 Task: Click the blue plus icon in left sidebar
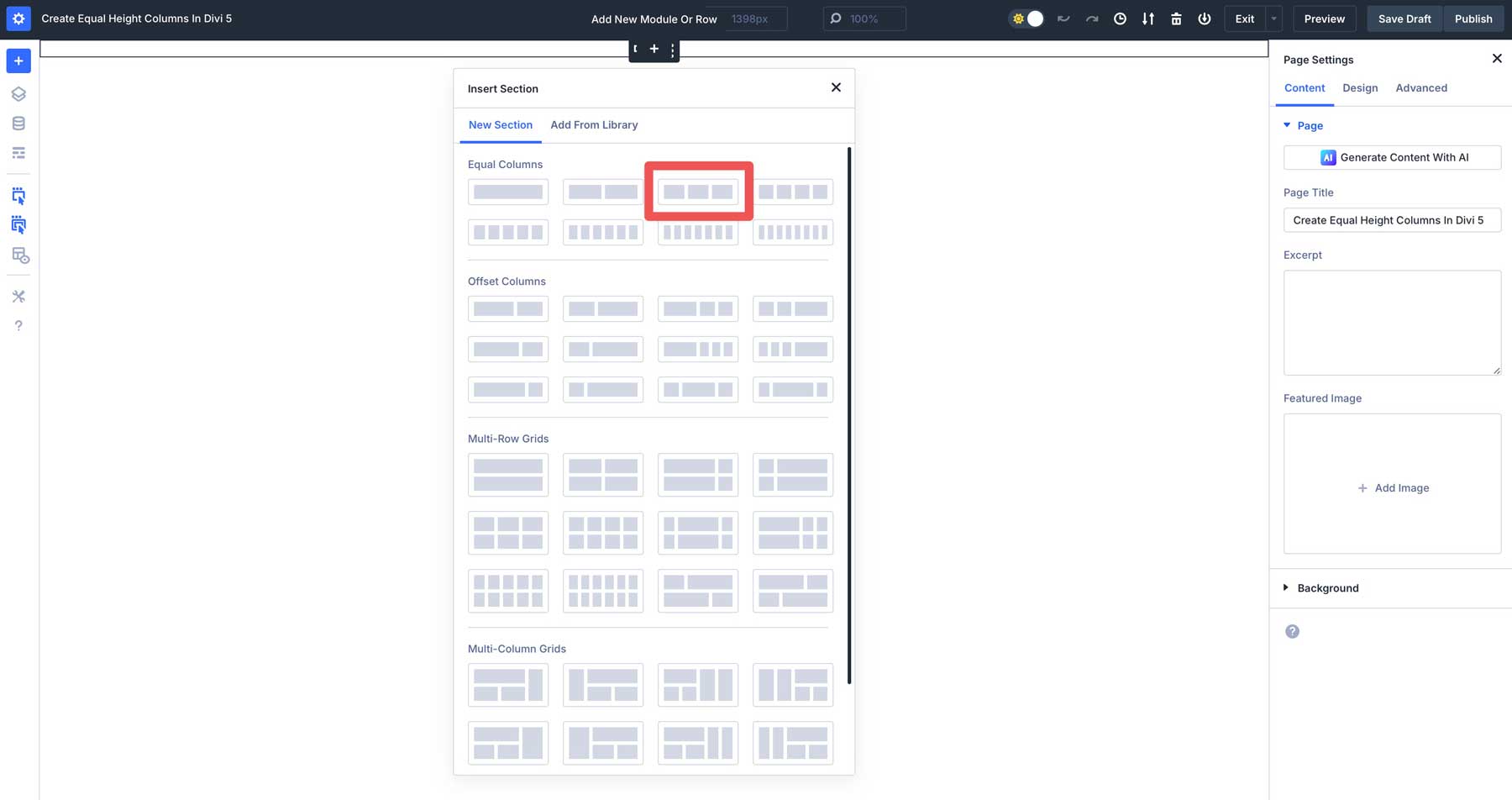(x=18, y=61)
